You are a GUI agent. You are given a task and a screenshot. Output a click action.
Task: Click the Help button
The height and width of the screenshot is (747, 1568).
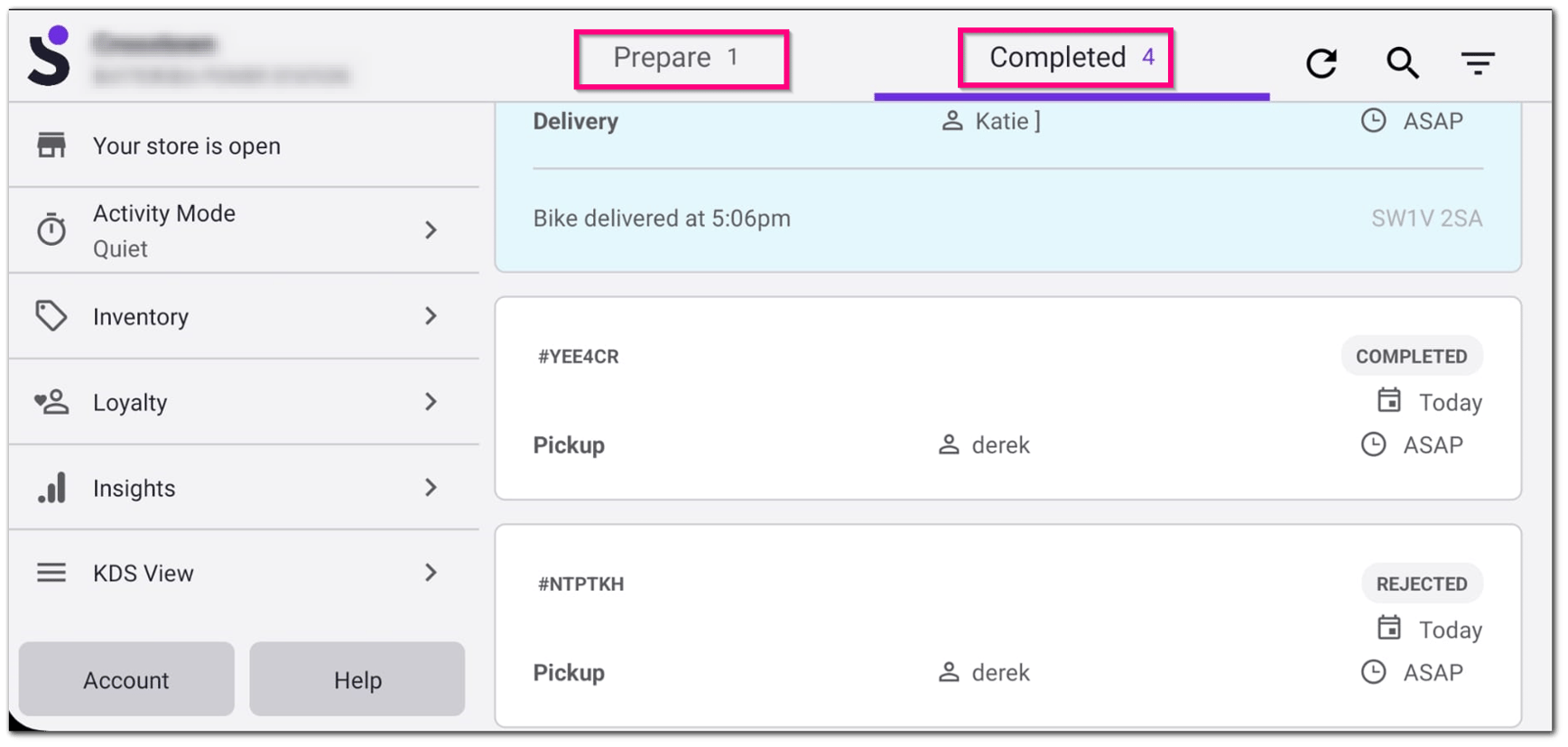pos(357,679)
